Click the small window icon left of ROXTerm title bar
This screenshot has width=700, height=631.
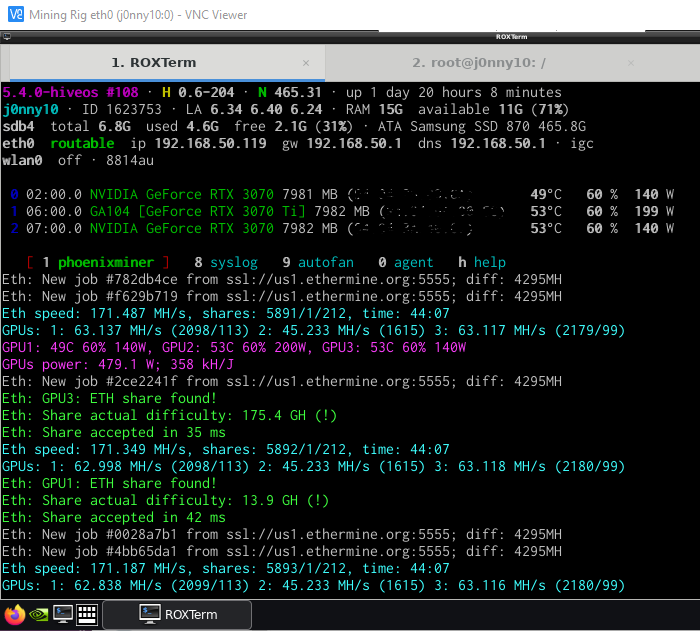click(6, 36)
